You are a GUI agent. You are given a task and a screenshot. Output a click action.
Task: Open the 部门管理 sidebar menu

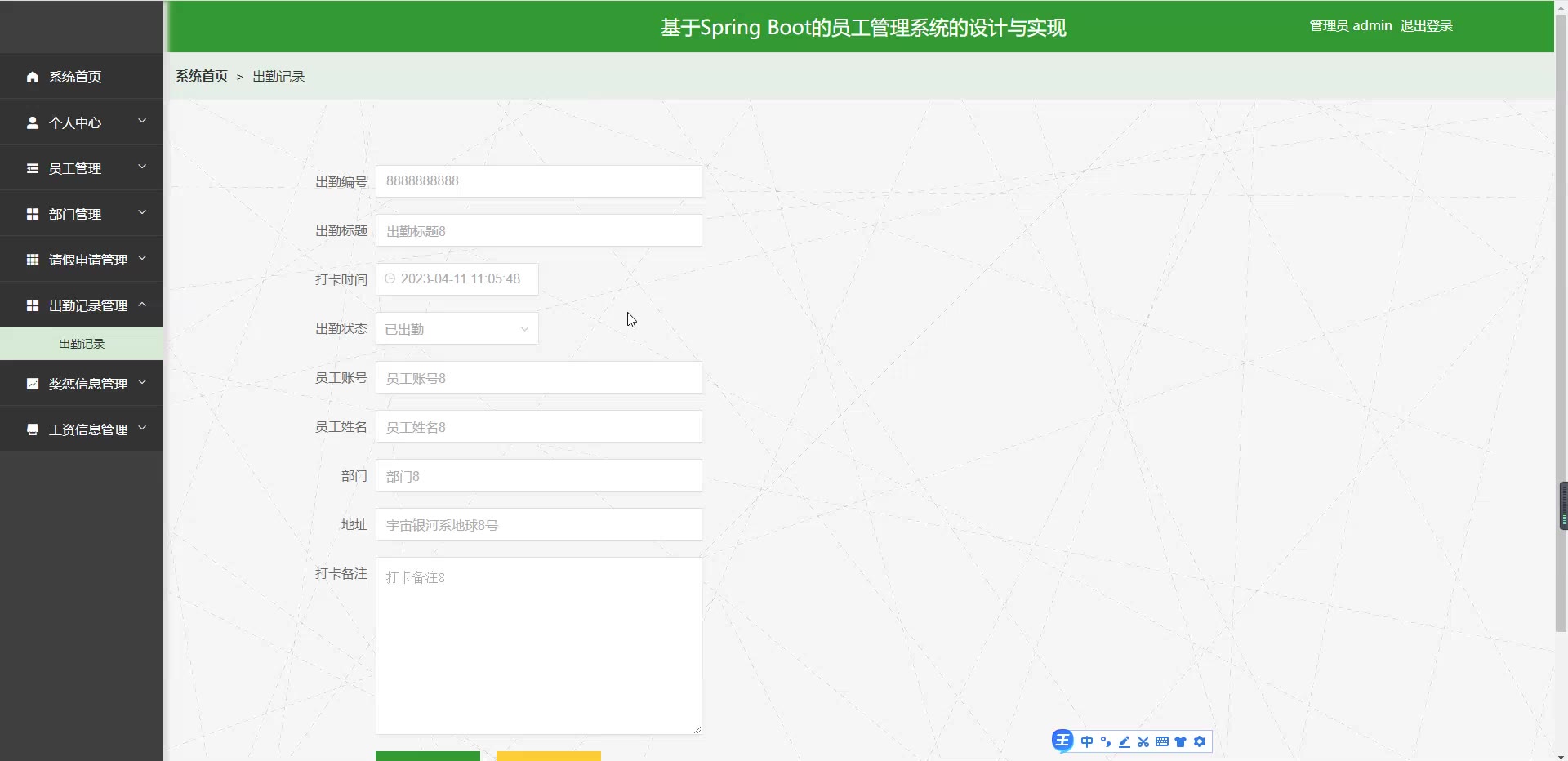[82, 213]
